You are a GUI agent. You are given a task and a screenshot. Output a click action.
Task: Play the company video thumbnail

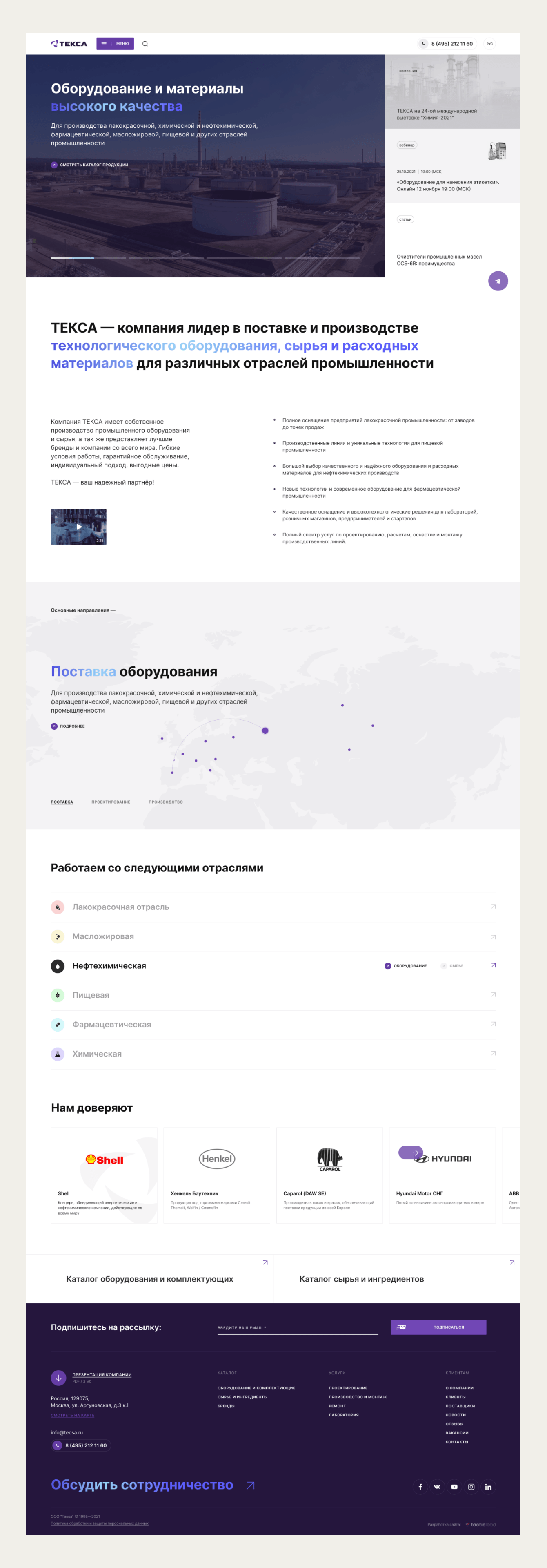(x=78, y=527)
